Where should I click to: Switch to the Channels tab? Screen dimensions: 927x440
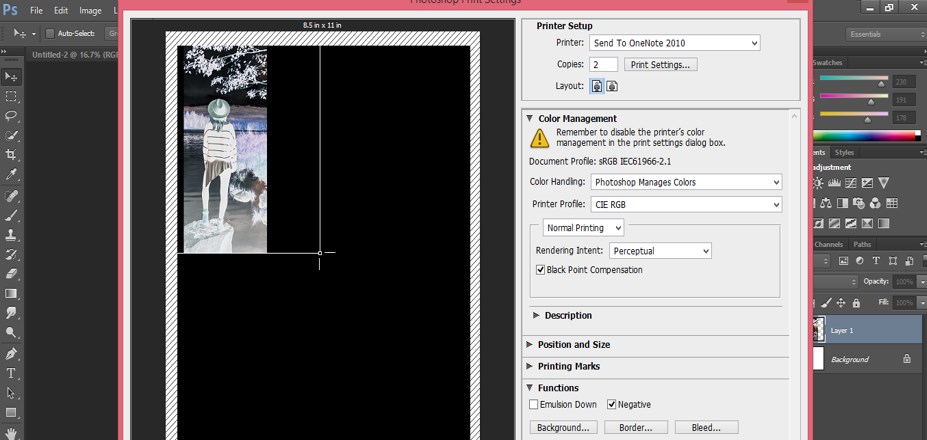(x=828, y=244)
